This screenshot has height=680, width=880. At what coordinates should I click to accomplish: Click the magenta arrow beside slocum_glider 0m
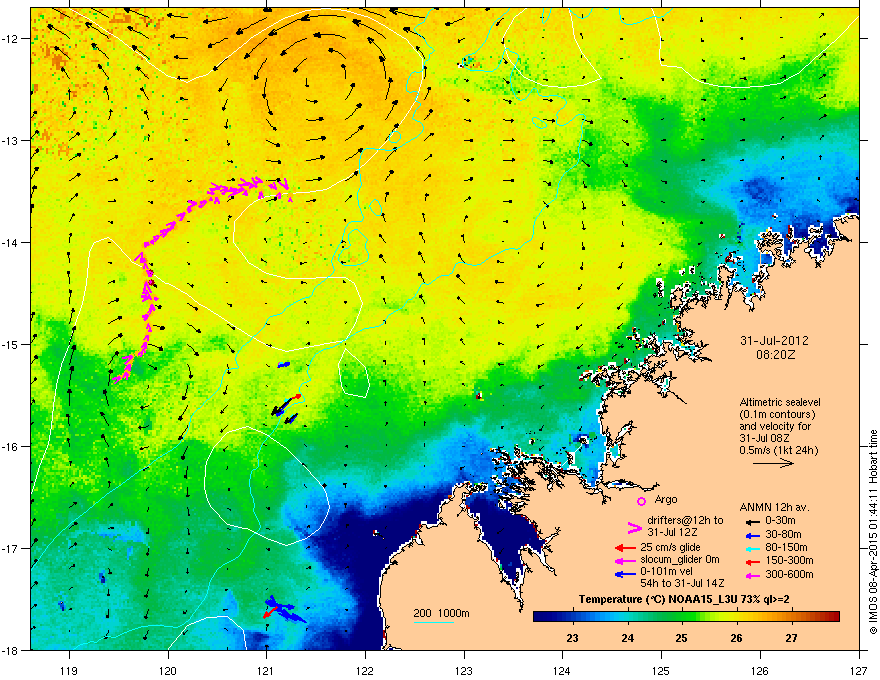pyautogui.click(x=625, y=560)
